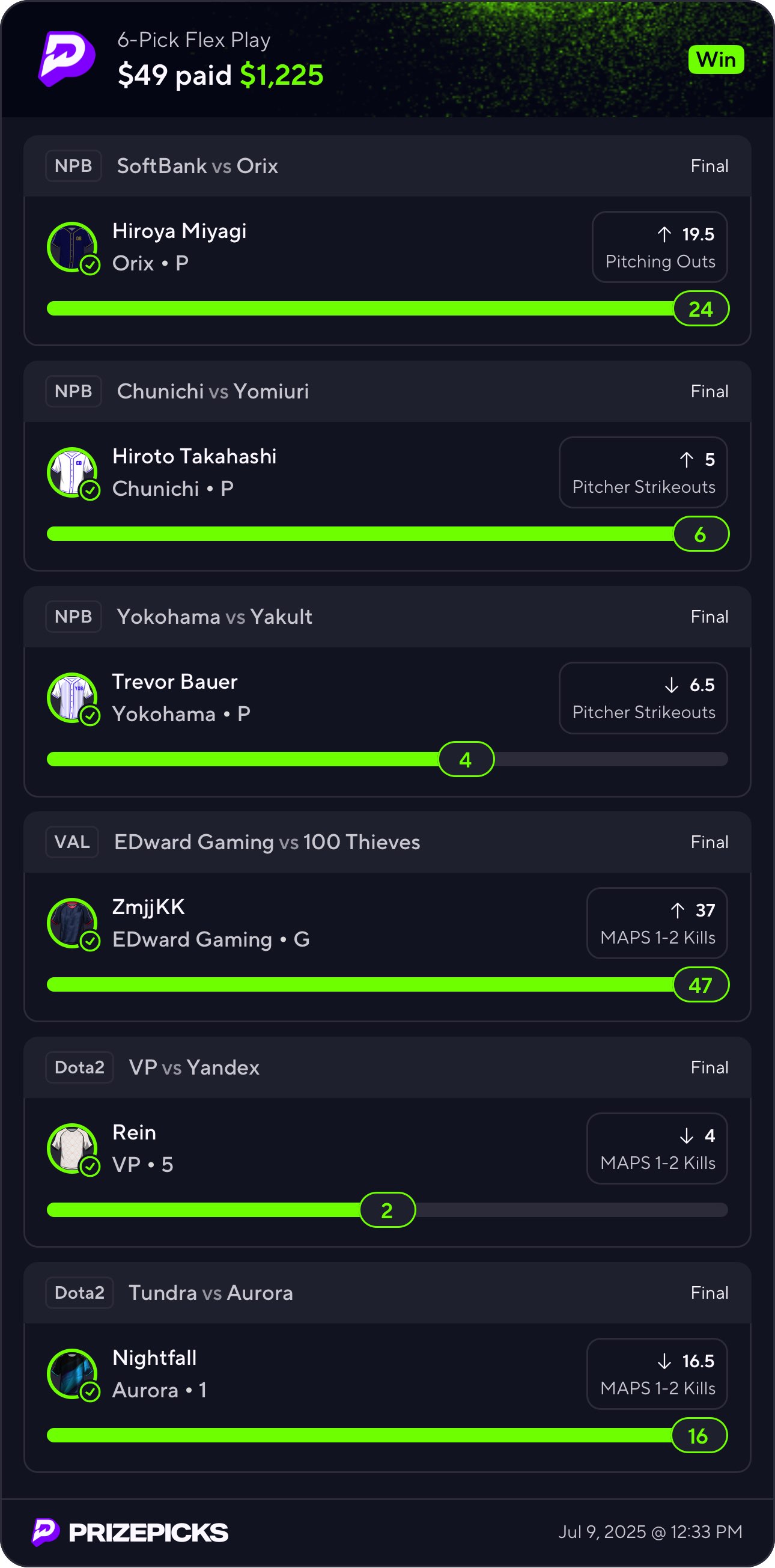775x1568 pixels.
Task: Select the 19.5 Pitching Outs pick box
Action: [x=660, y=247]
